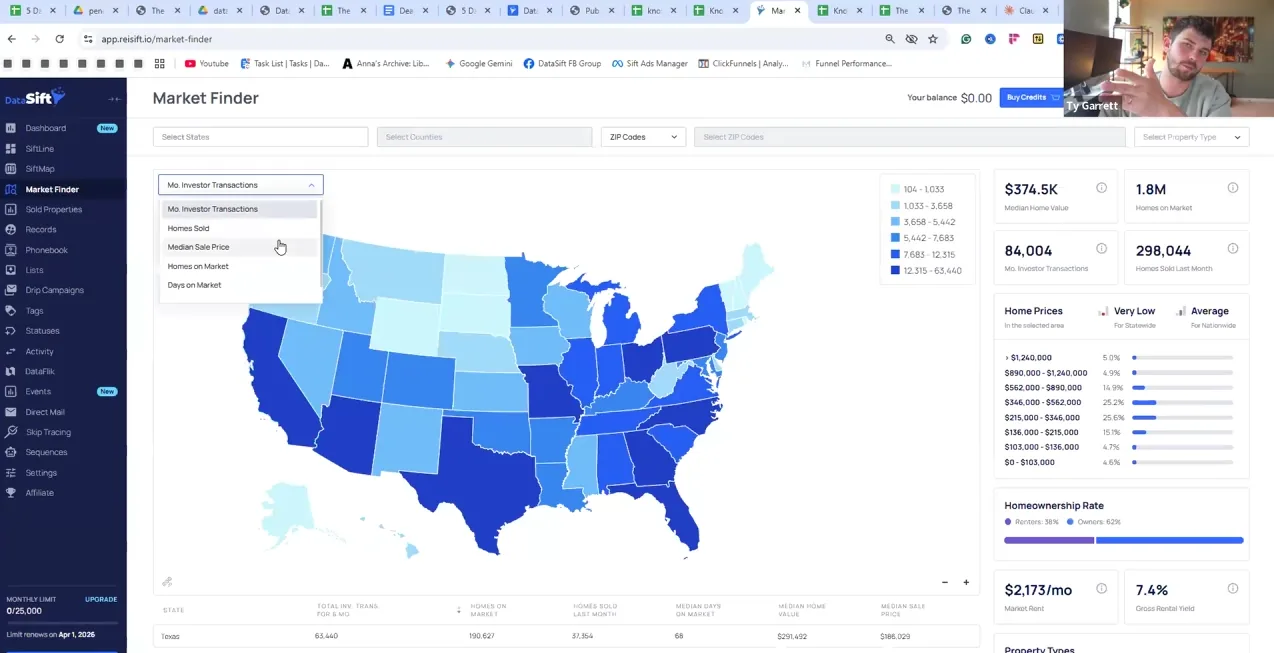This screenshot has height=653, width=1274.
Task: Click info icon on Homes on Market card
Action: (1233, 188)
